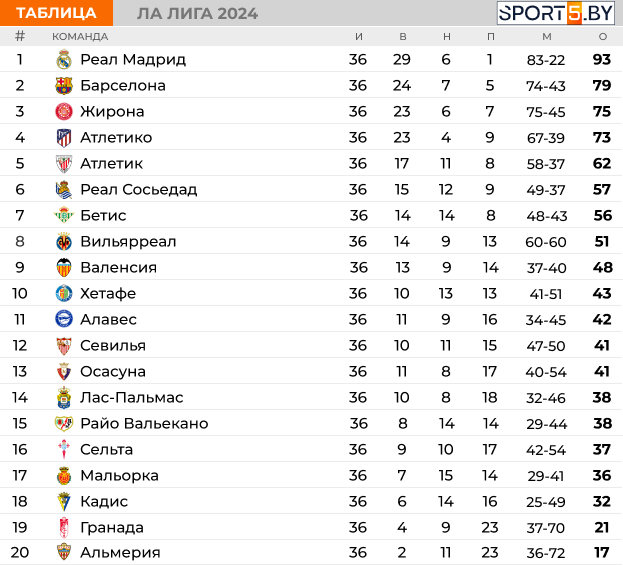
Task: Click the Sevilla club crest
Action: click(x=64, y=346)
